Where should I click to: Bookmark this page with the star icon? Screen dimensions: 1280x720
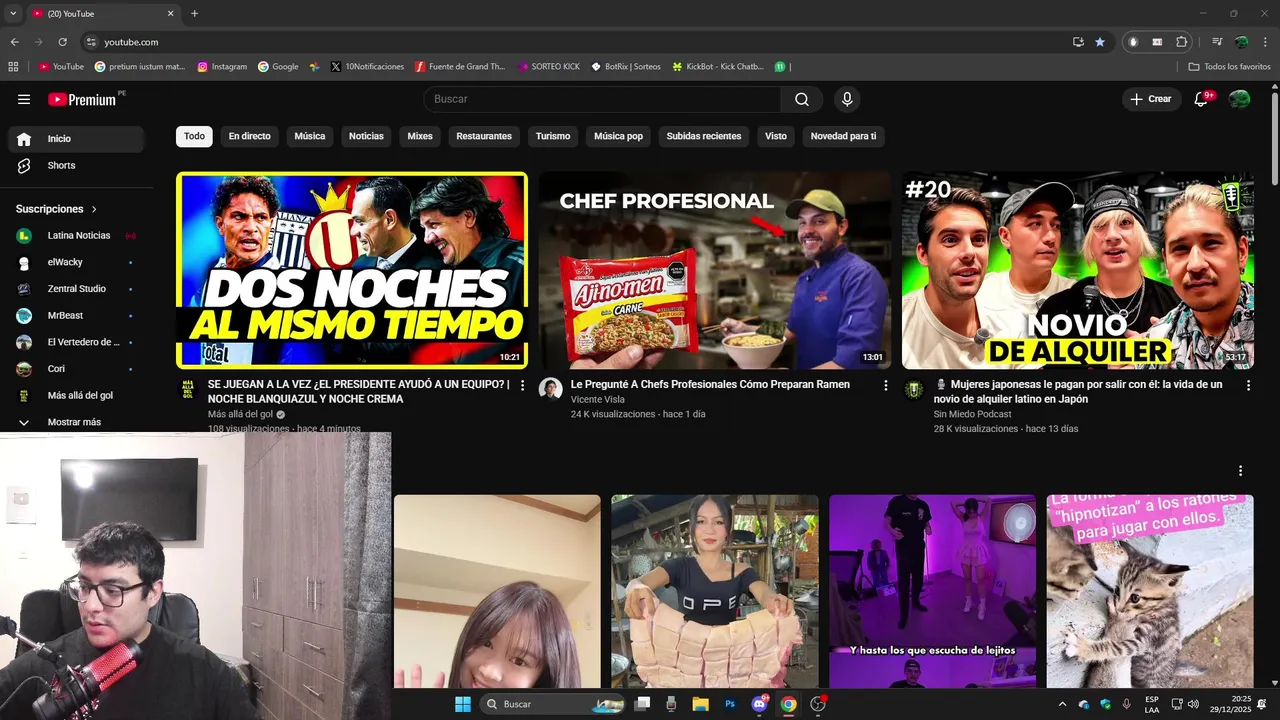[x=1100, y=42]
